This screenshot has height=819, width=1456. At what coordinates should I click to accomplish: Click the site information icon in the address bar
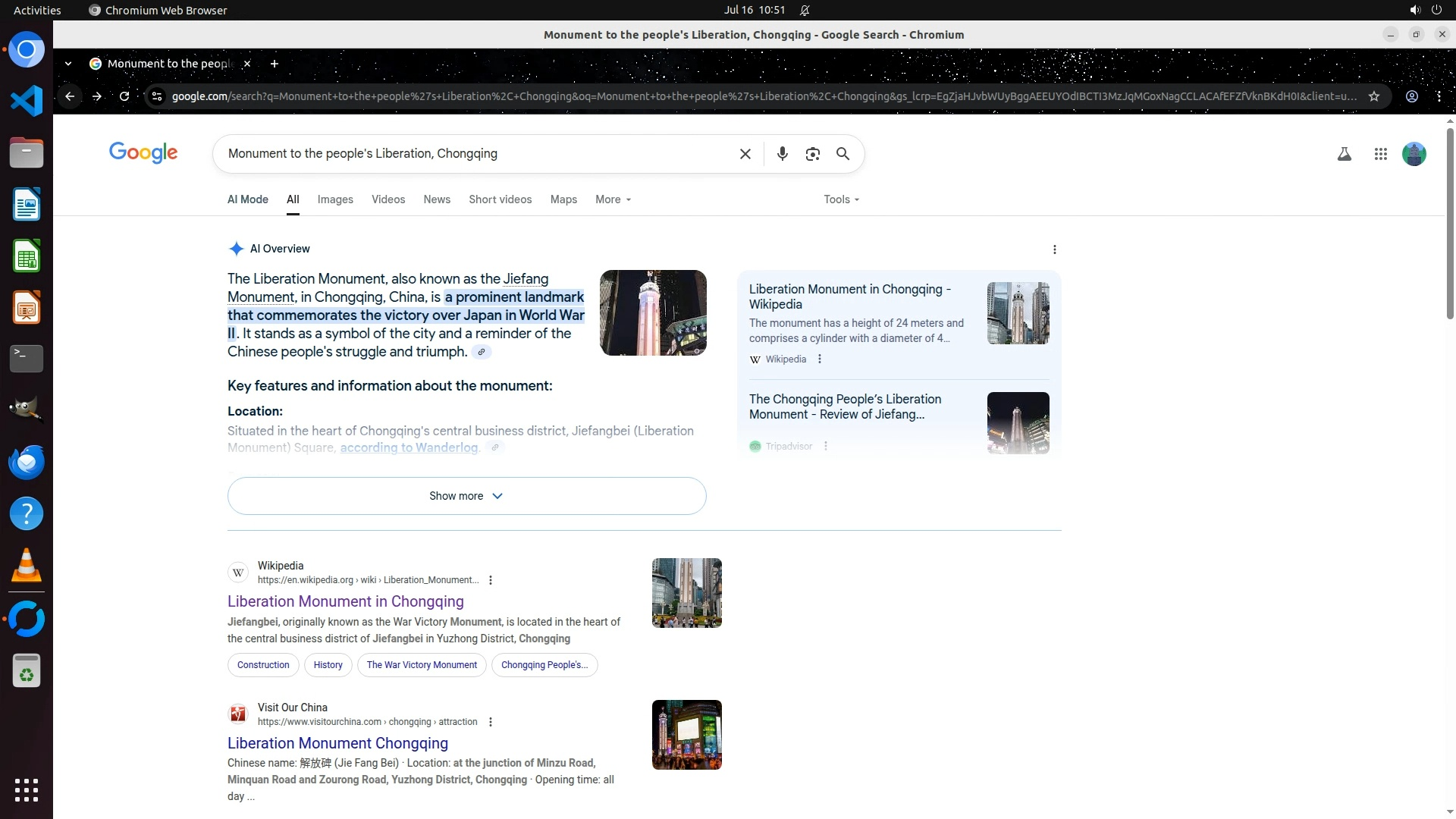tap(156, 96)
